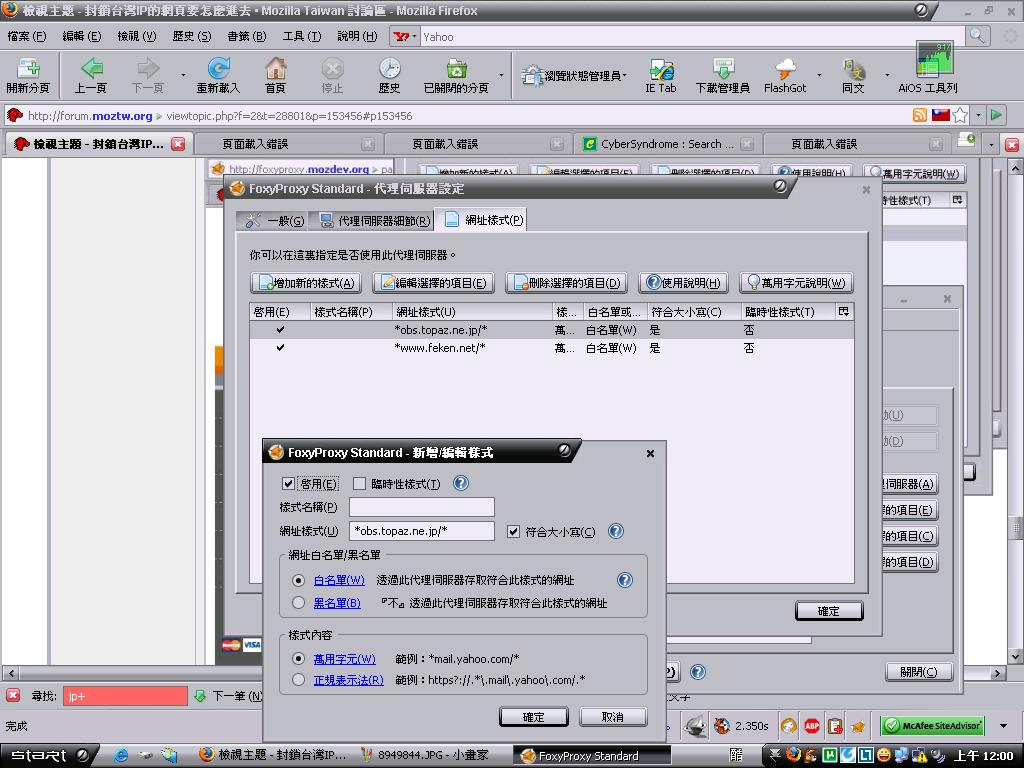Viewport: 1024px width, 768px height.
Task: Go to the home page icon
Action: tap(275, 71)
